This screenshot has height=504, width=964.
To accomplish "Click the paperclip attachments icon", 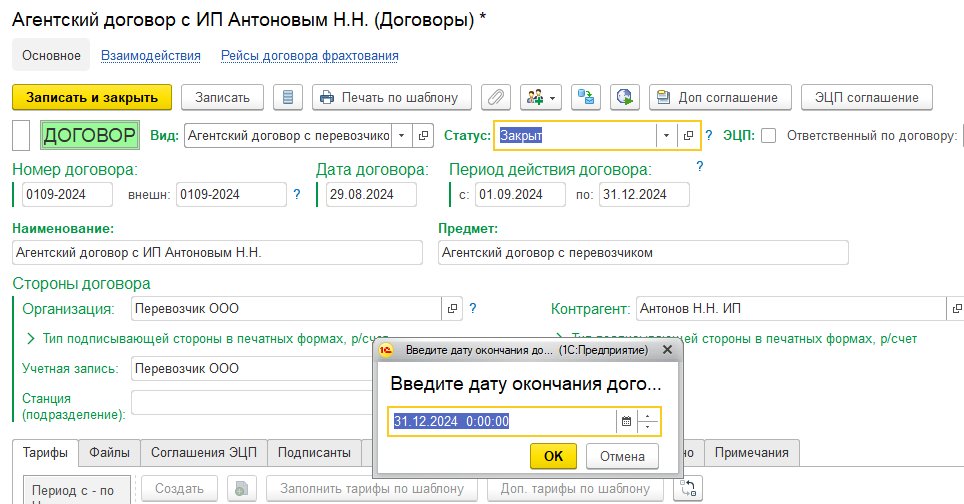I will [496, 97].
